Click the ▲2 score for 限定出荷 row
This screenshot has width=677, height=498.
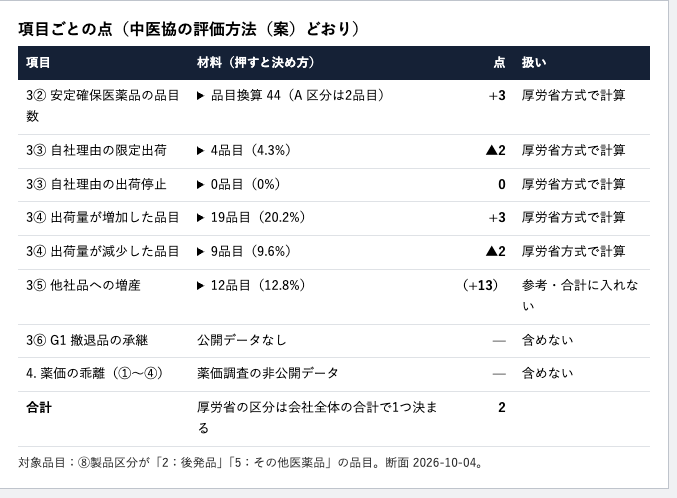point(496,150)
